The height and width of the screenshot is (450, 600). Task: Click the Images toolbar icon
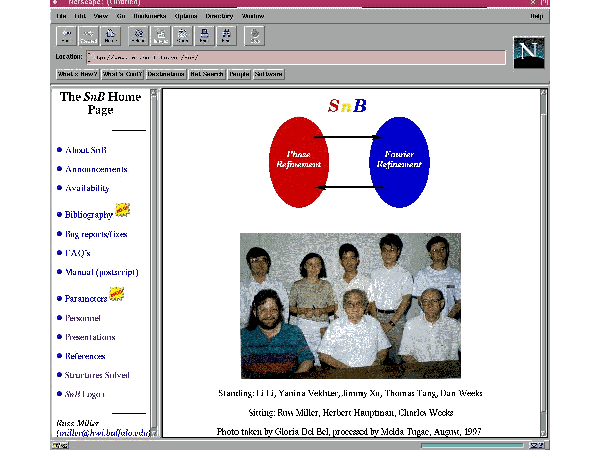click(x=160, y=36)
